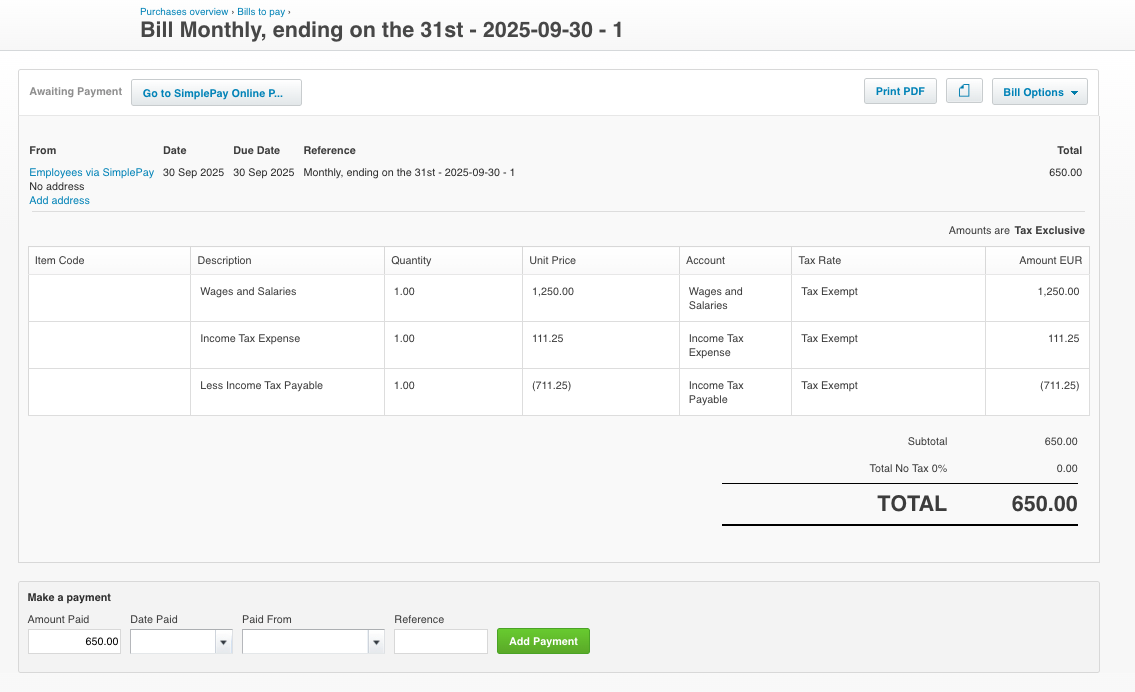The height and width of the screenshot is (692, 1135).
Task: Click the Reference payment input field
Action: coord(440,641)
